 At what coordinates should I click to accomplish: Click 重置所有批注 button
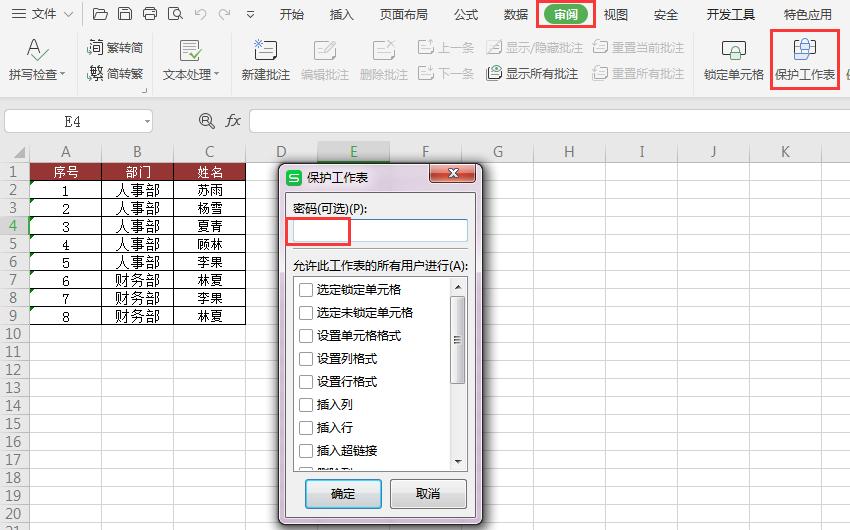tap(638, 73)
